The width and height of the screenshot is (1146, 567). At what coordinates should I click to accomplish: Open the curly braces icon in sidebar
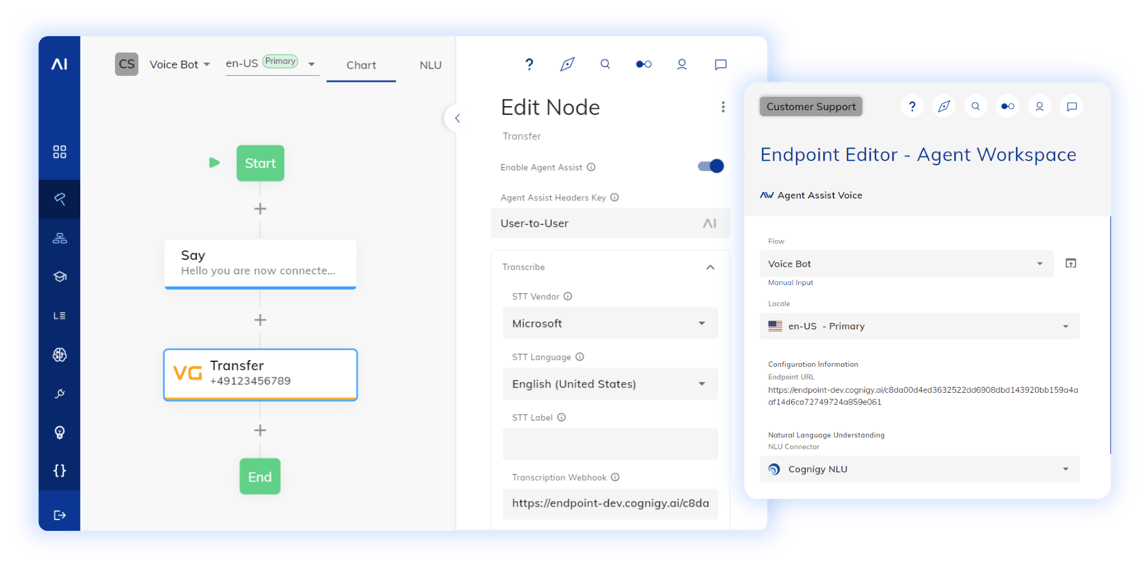[x=60, y=471]
